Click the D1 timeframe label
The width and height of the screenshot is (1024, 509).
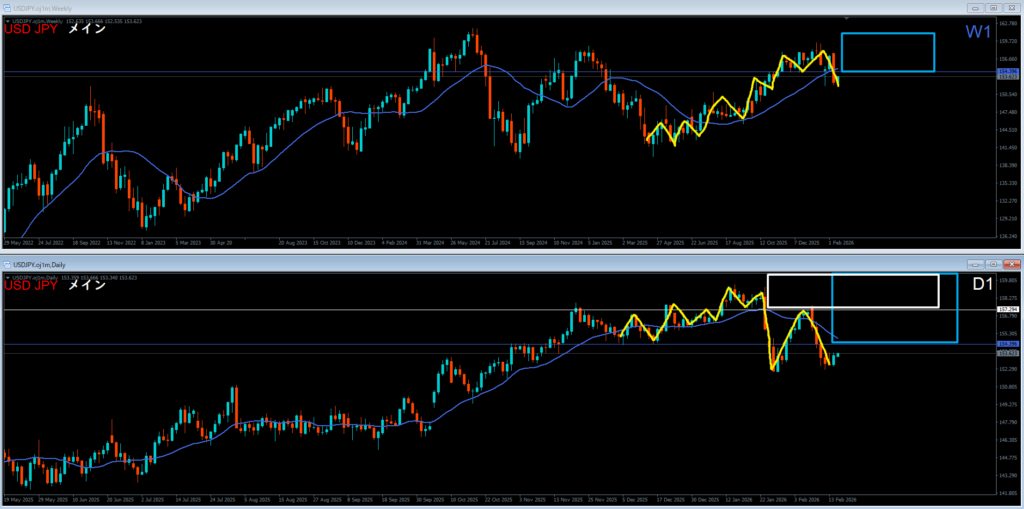983,285
